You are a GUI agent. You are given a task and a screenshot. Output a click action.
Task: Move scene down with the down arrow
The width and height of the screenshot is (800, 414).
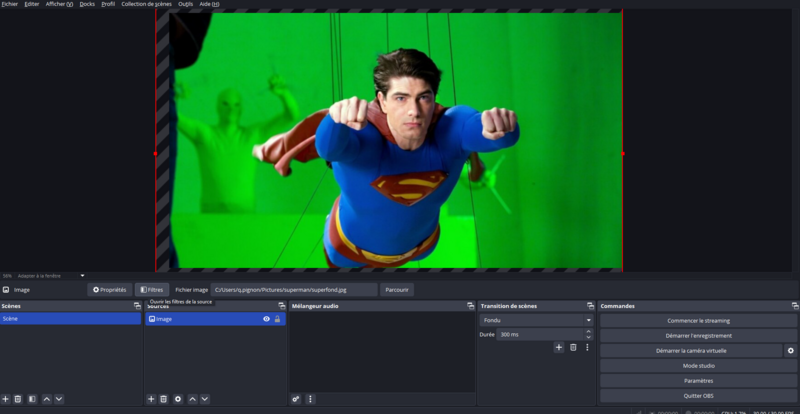[59, 399]
